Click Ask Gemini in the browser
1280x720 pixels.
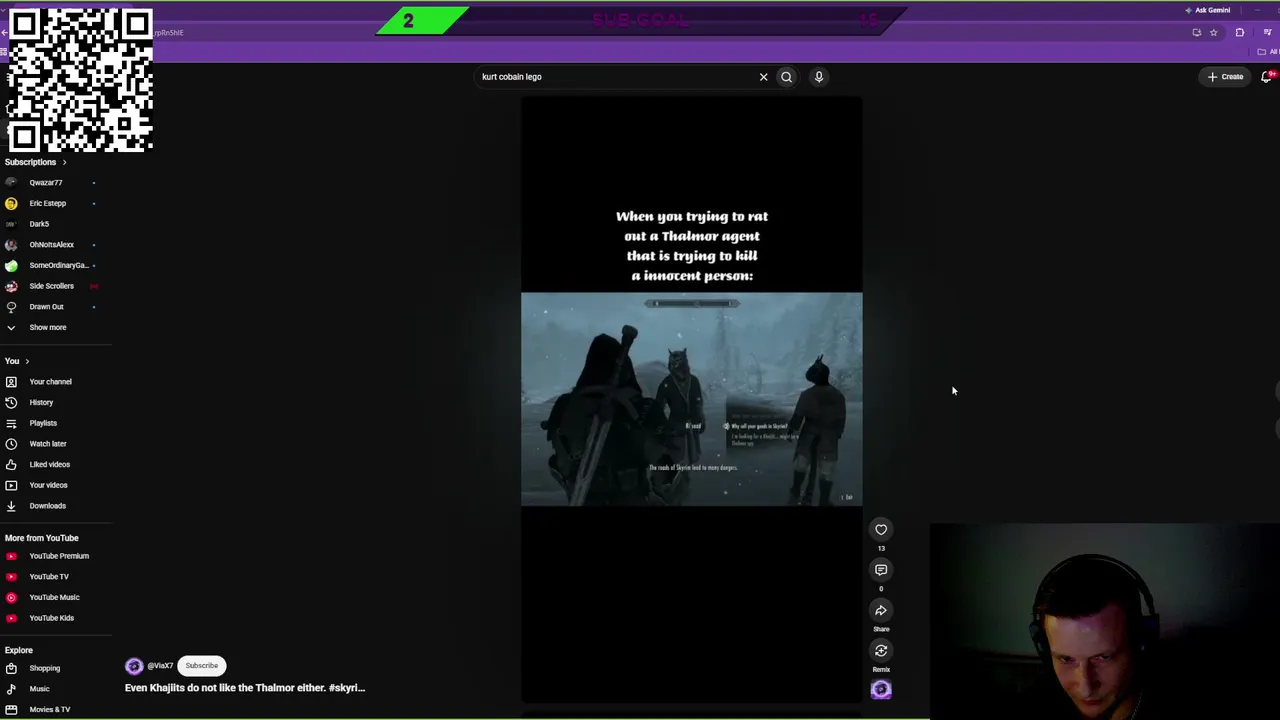1208,10
